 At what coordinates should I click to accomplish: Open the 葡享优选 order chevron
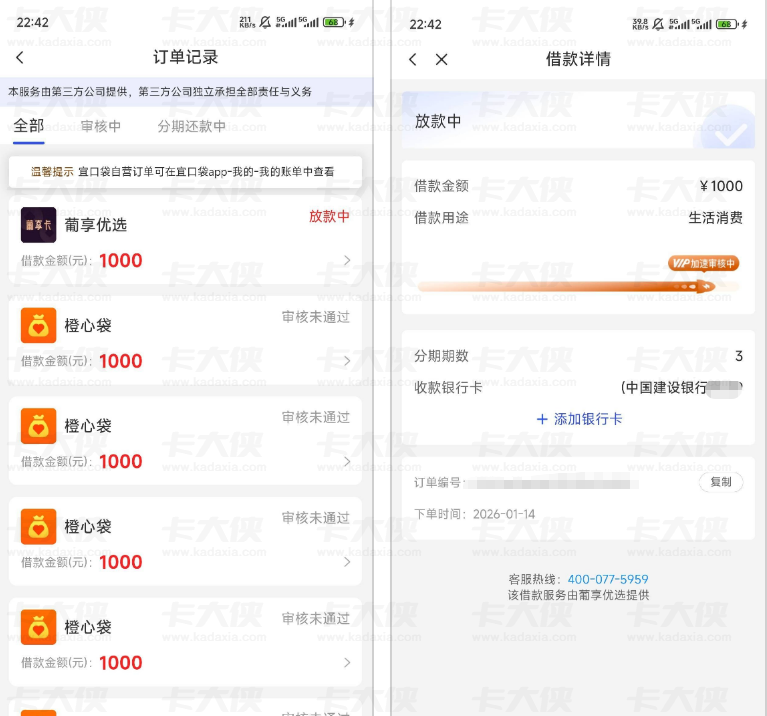pos(347,260)
